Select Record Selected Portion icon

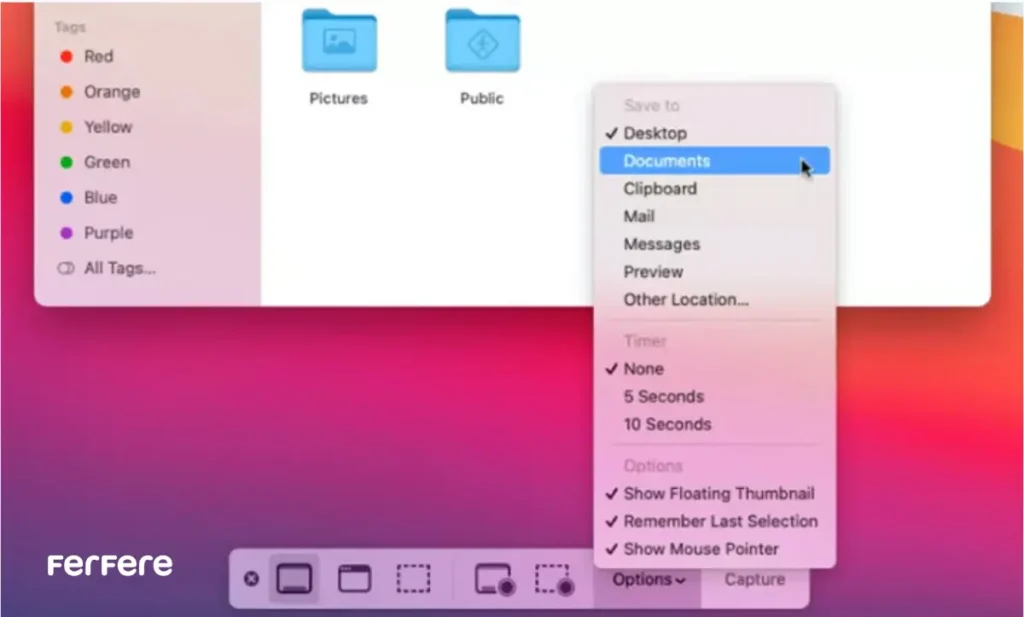[553, 580]
